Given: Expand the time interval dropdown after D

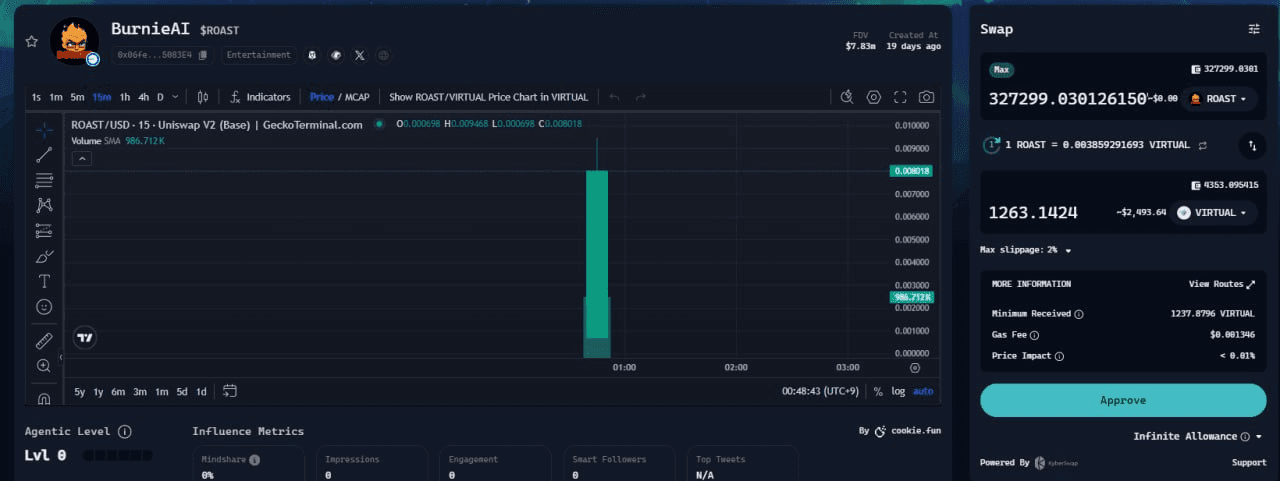Looking at the screenshot, I should pos(176,97).
